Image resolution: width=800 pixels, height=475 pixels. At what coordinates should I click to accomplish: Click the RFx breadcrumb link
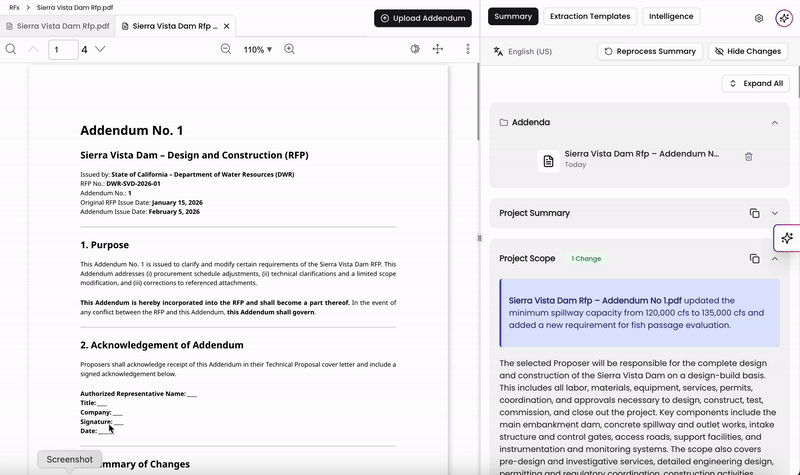[x=14, y=8]
